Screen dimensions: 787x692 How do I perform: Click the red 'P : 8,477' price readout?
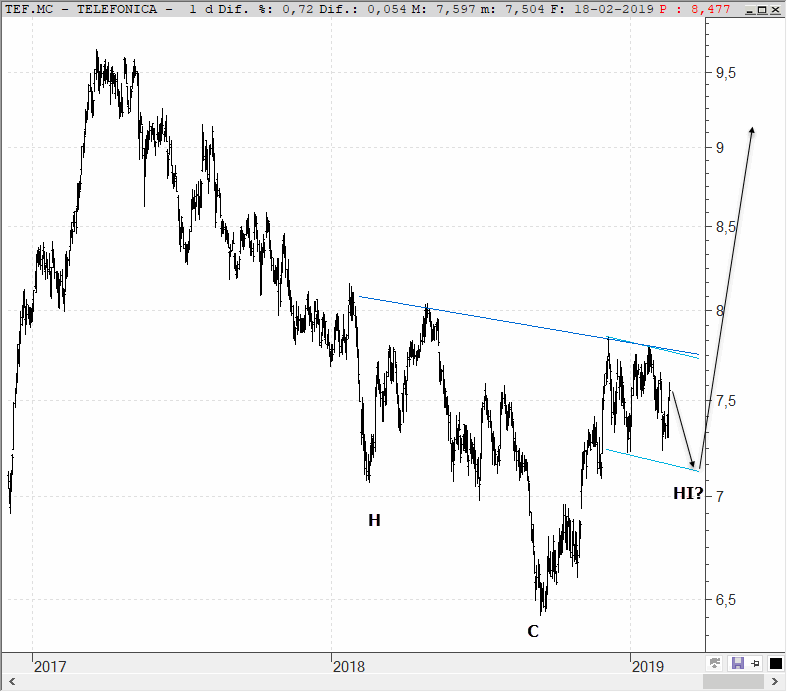[695, 9]
